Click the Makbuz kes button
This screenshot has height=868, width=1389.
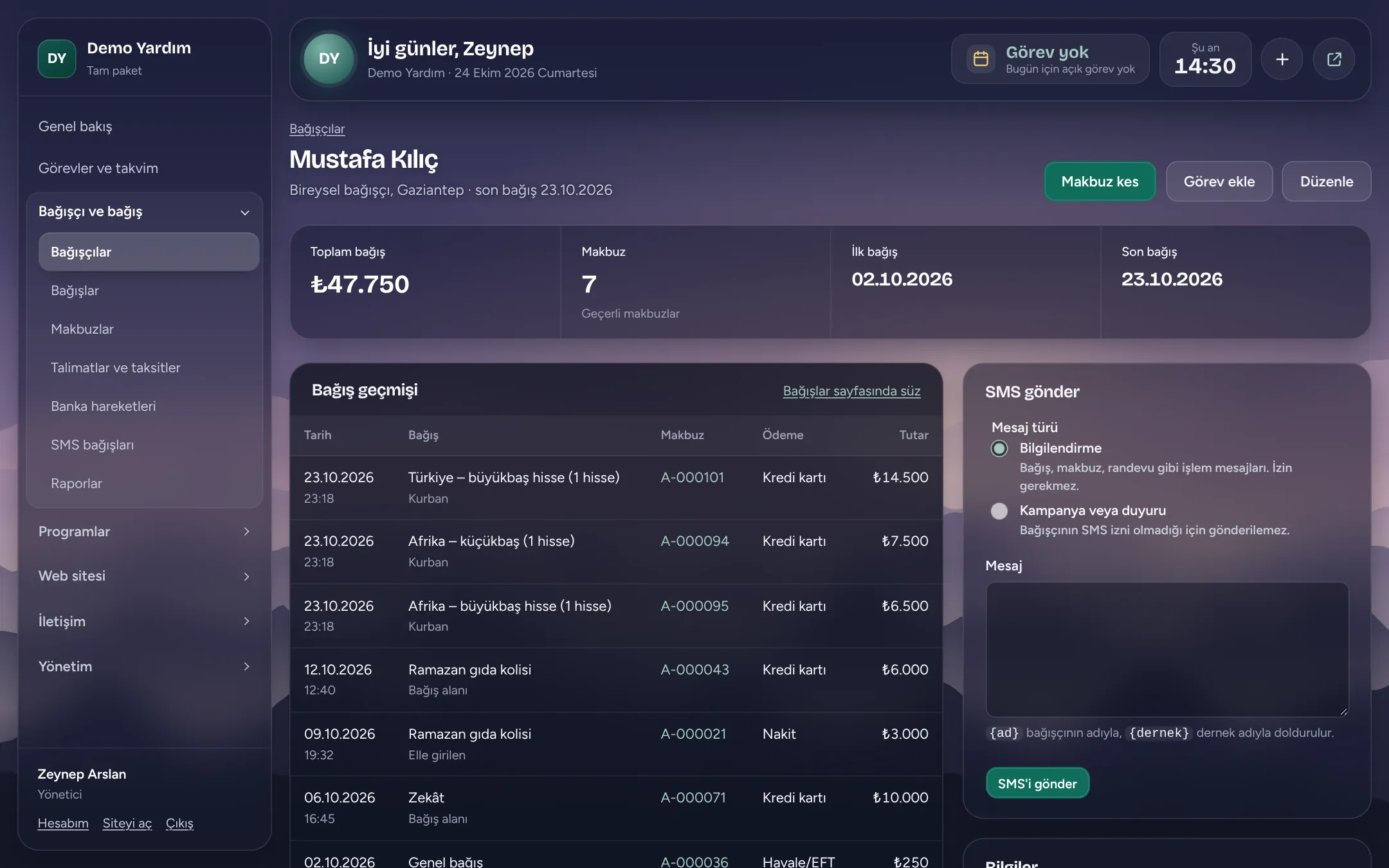tap(1100, 181)
